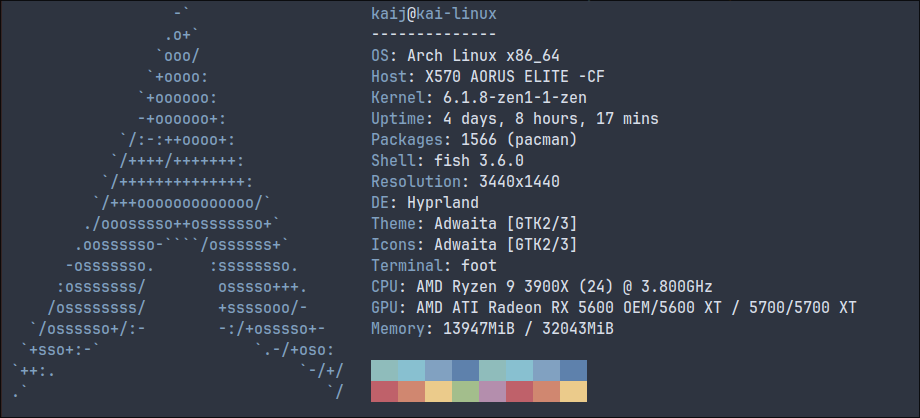Select the DE line showing Hyprland
The height and width of the screenshot is (418, 920).
click(x=433, y=203)
